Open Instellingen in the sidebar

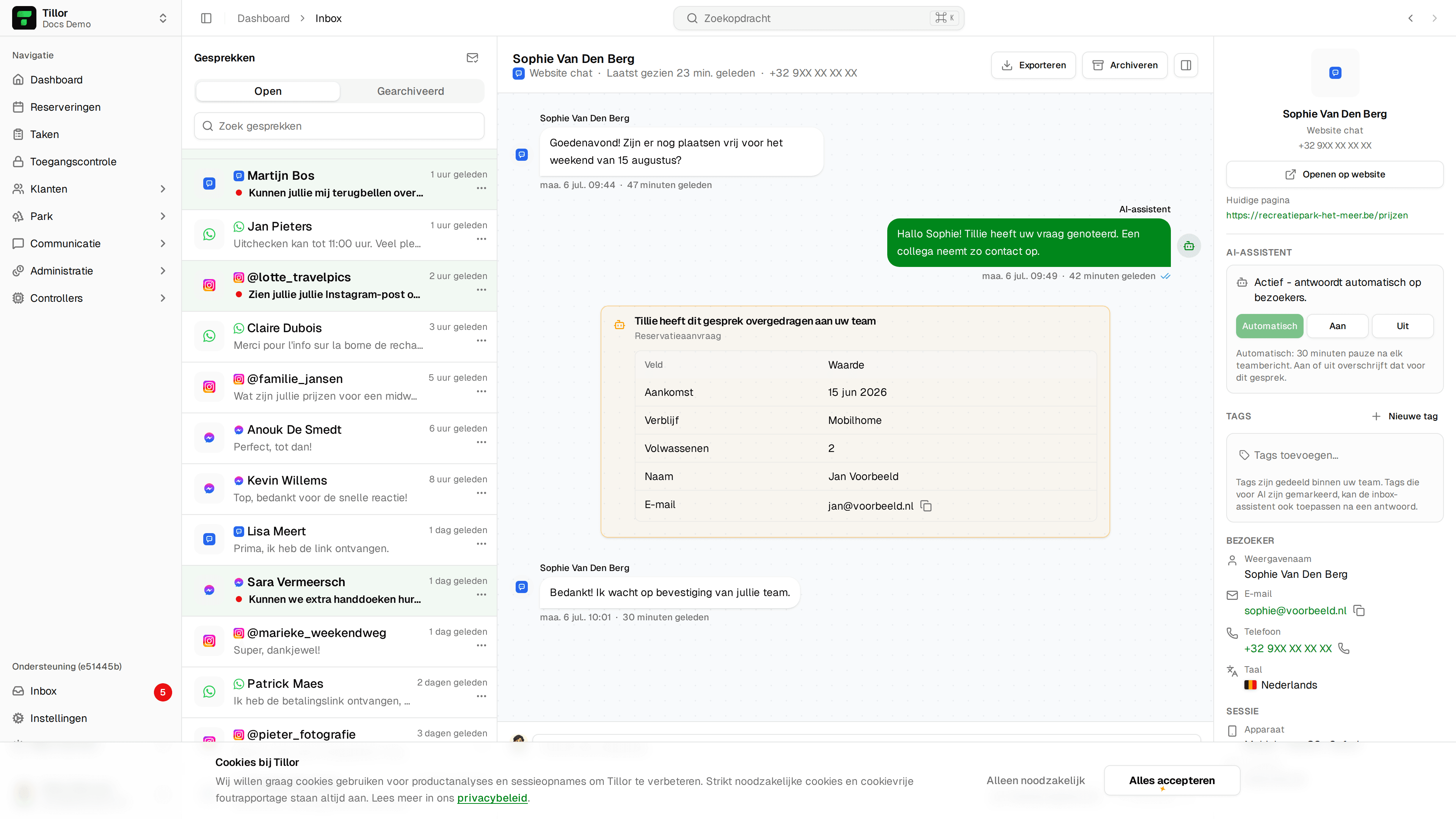pyautogui.click(x=91, y=719)
